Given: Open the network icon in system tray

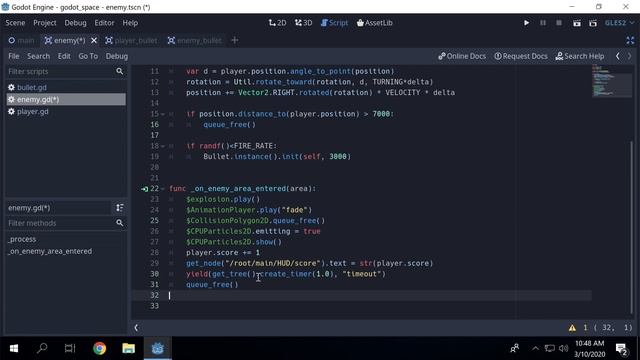Looking at the screenshot, I should (x=549, y=349).
